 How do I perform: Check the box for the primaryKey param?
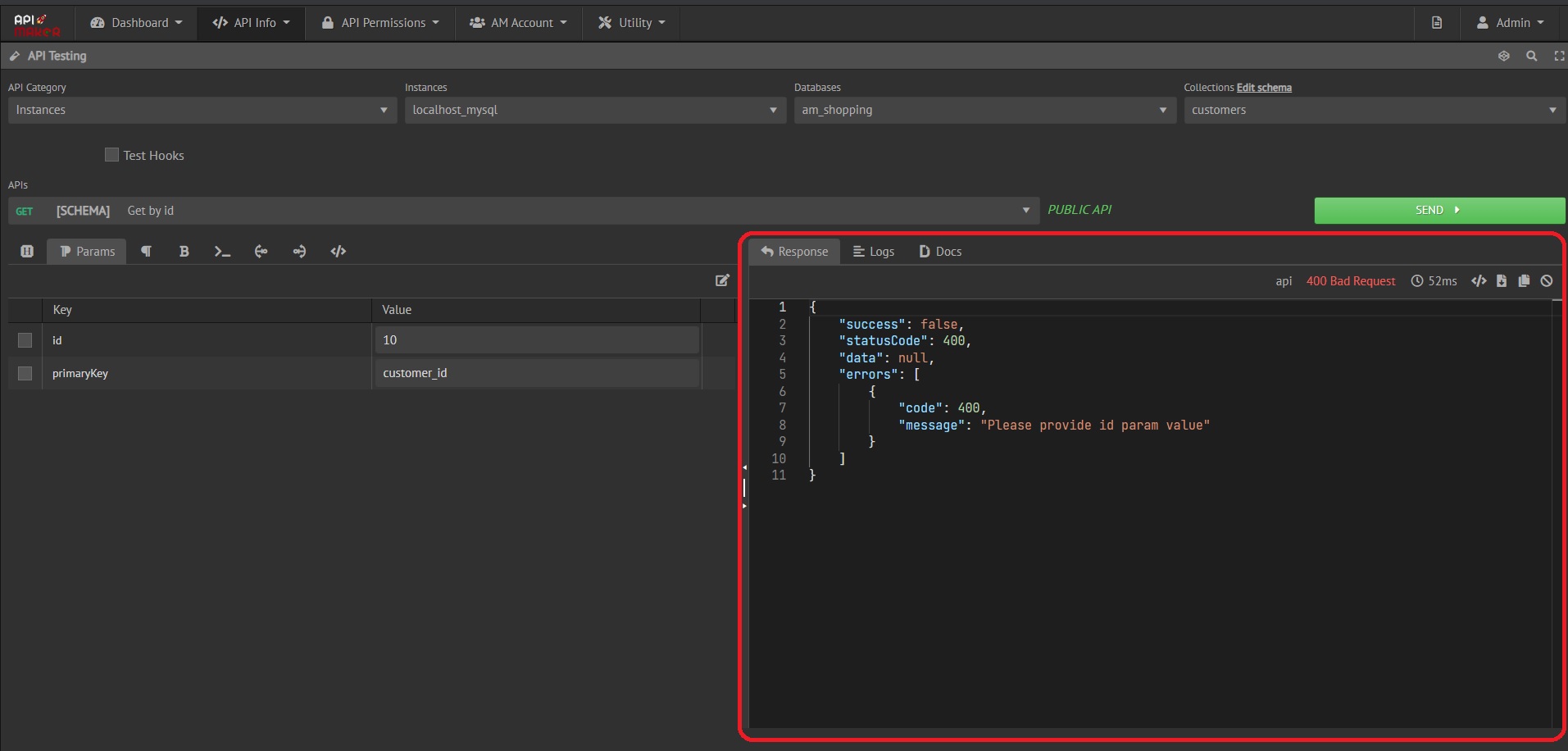pyautogui.click(x=25, y=374)
